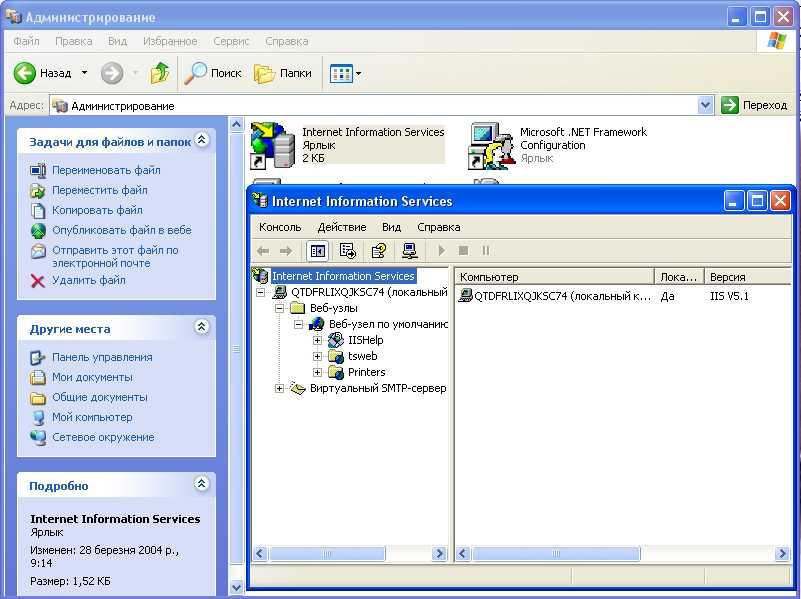Expand Виртуальный SMTP-сервер node
The height and width of the screenshot is (599, 801).
pyautogui.click(x=279, y=389)
